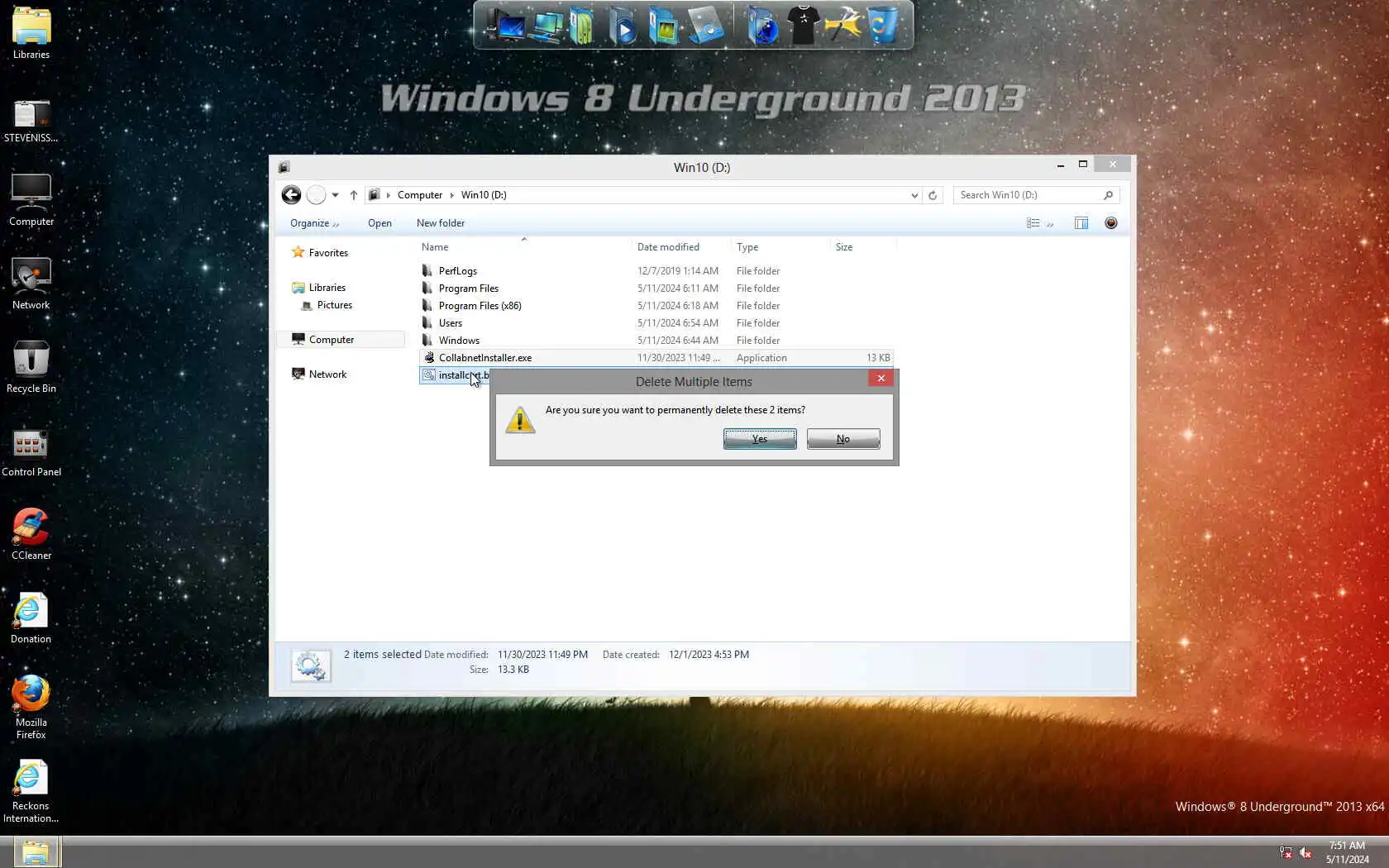Open File Explorer from the taskbar

[36, 852]
